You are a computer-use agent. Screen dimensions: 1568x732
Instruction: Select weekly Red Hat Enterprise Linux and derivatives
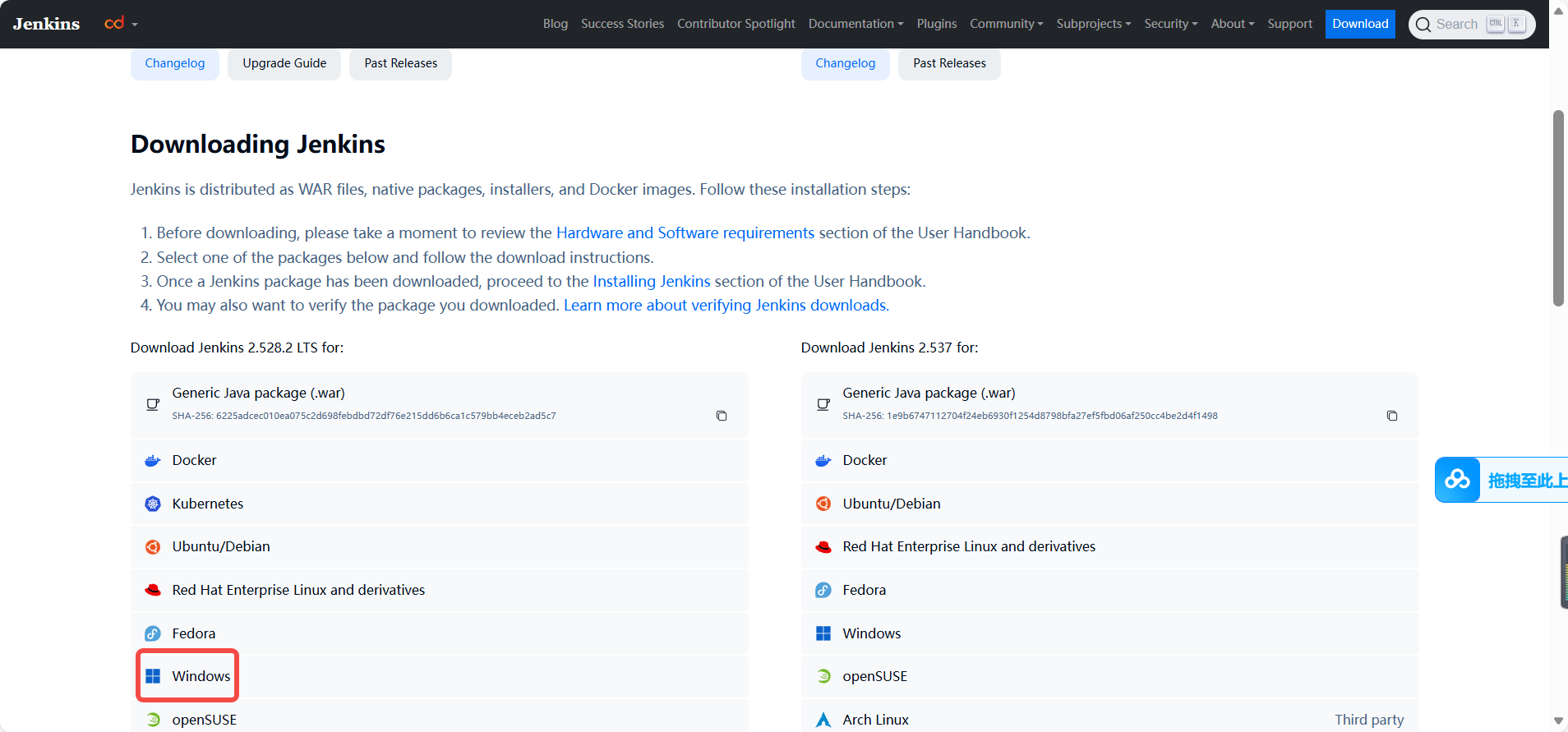coord(1110,546)
